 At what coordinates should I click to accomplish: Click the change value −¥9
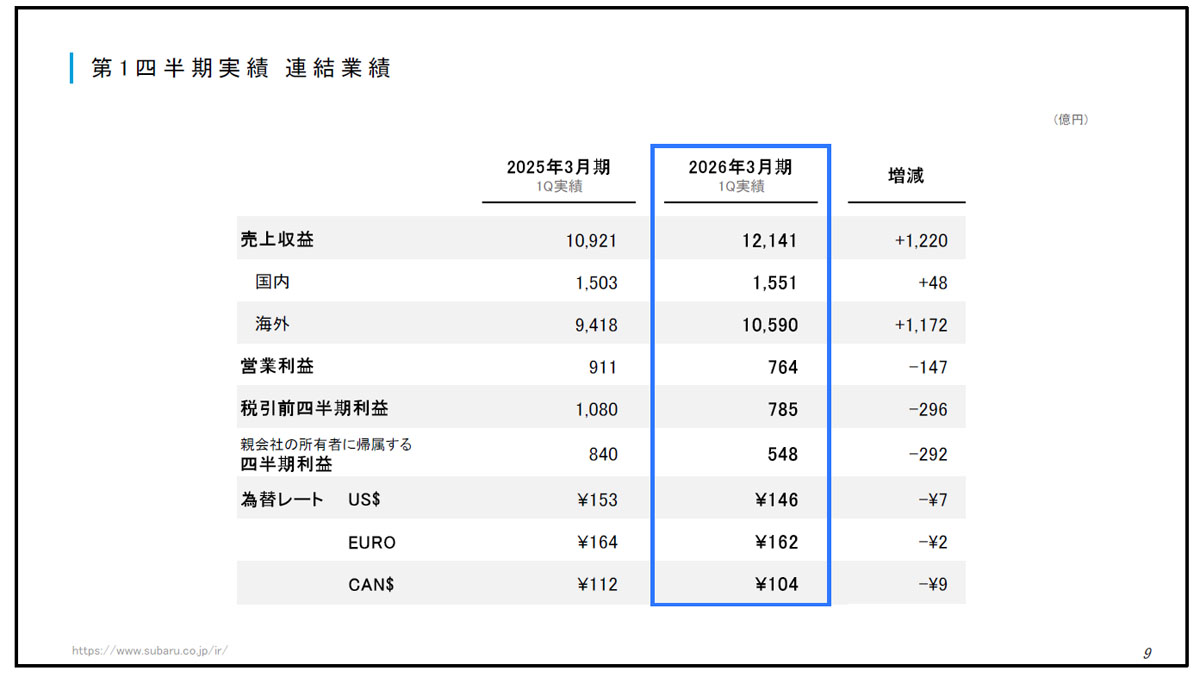pos(933,585)
